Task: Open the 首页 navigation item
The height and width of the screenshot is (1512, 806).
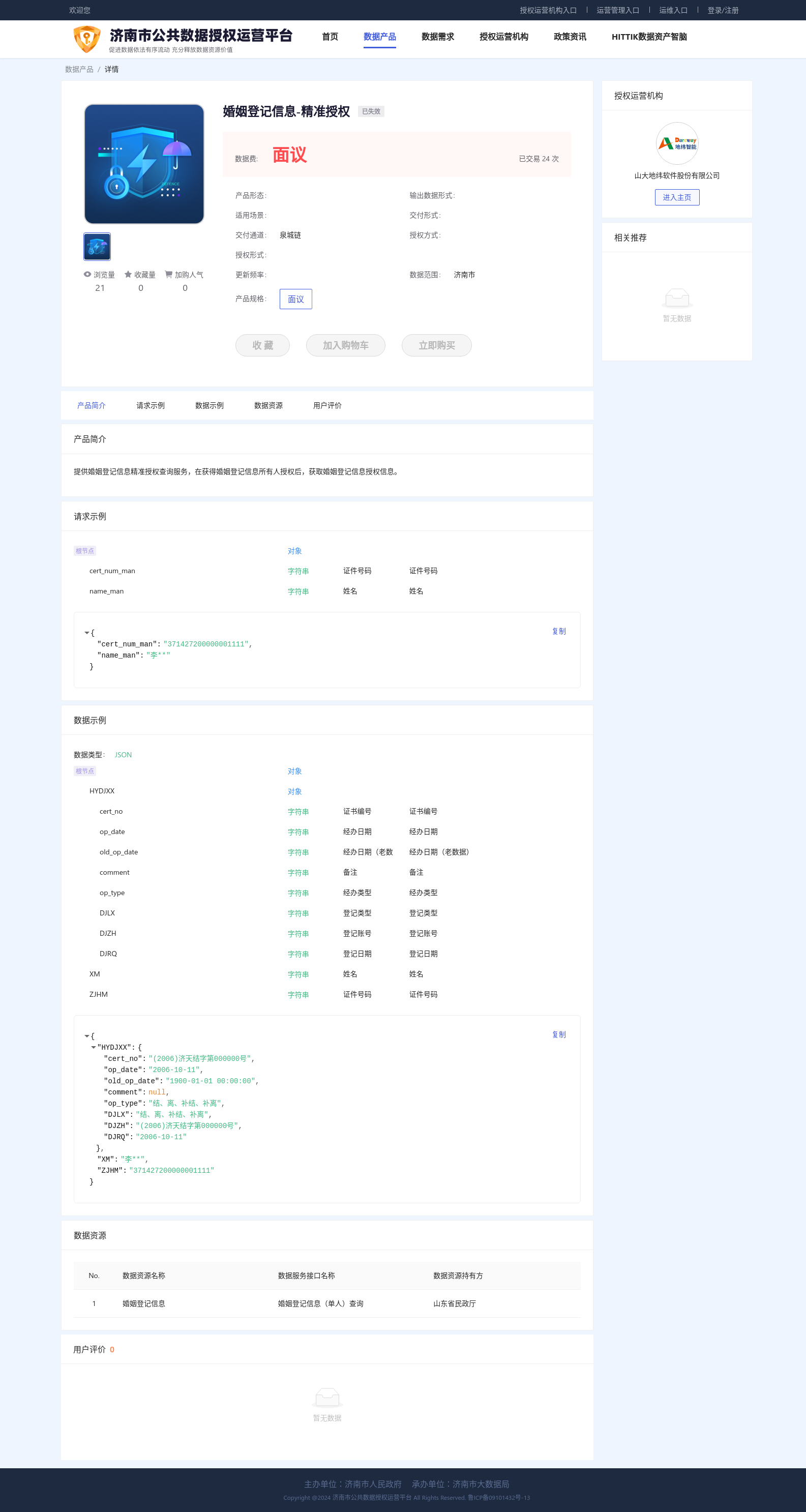Action: click(330, 37)
